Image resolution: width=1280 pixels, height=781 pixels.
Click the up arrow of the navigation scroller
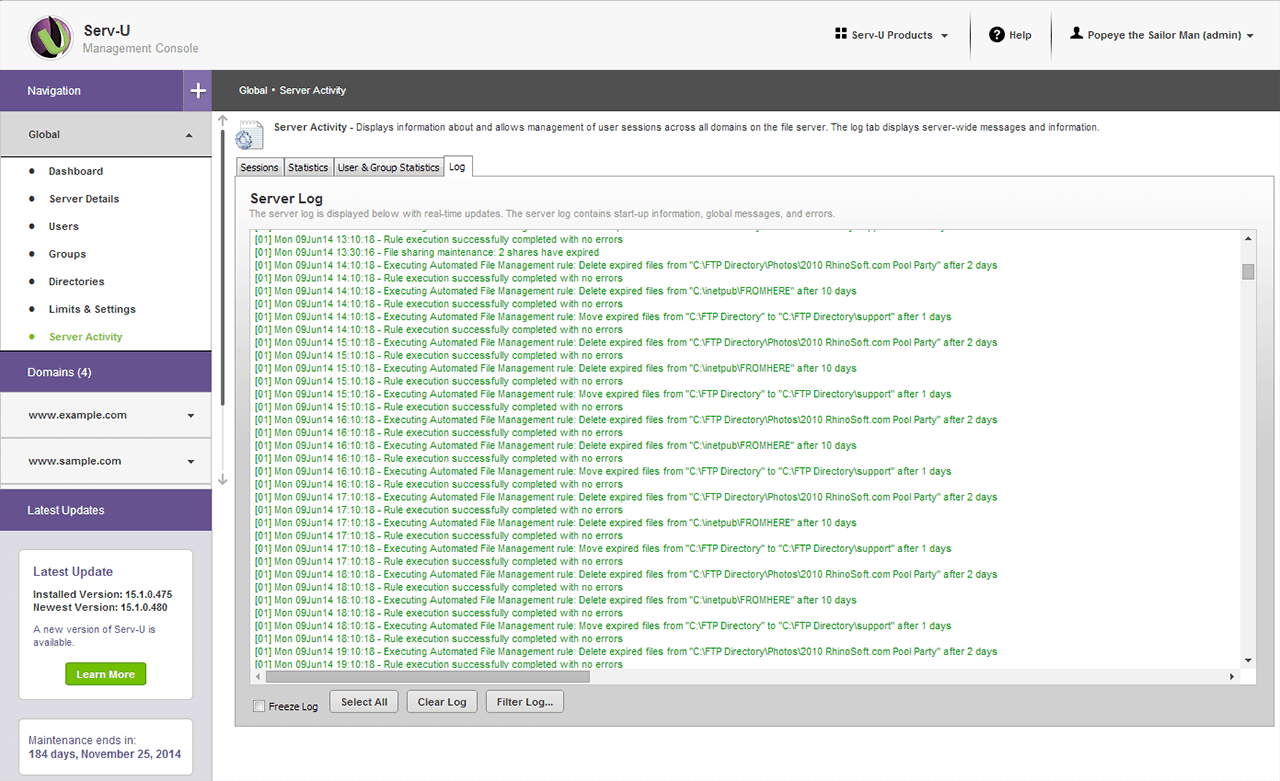(223, 120)
